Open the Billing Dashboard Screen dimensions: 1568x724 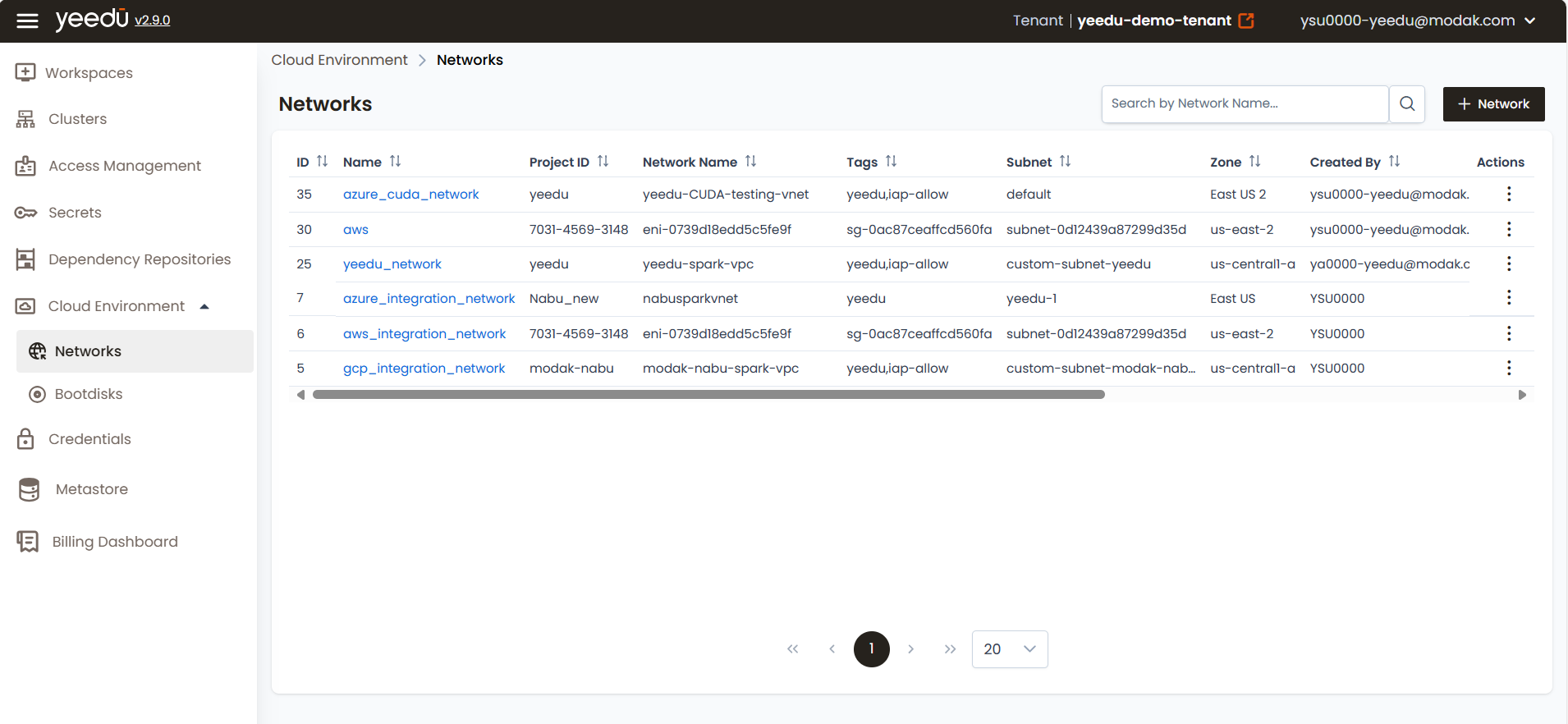115,542
